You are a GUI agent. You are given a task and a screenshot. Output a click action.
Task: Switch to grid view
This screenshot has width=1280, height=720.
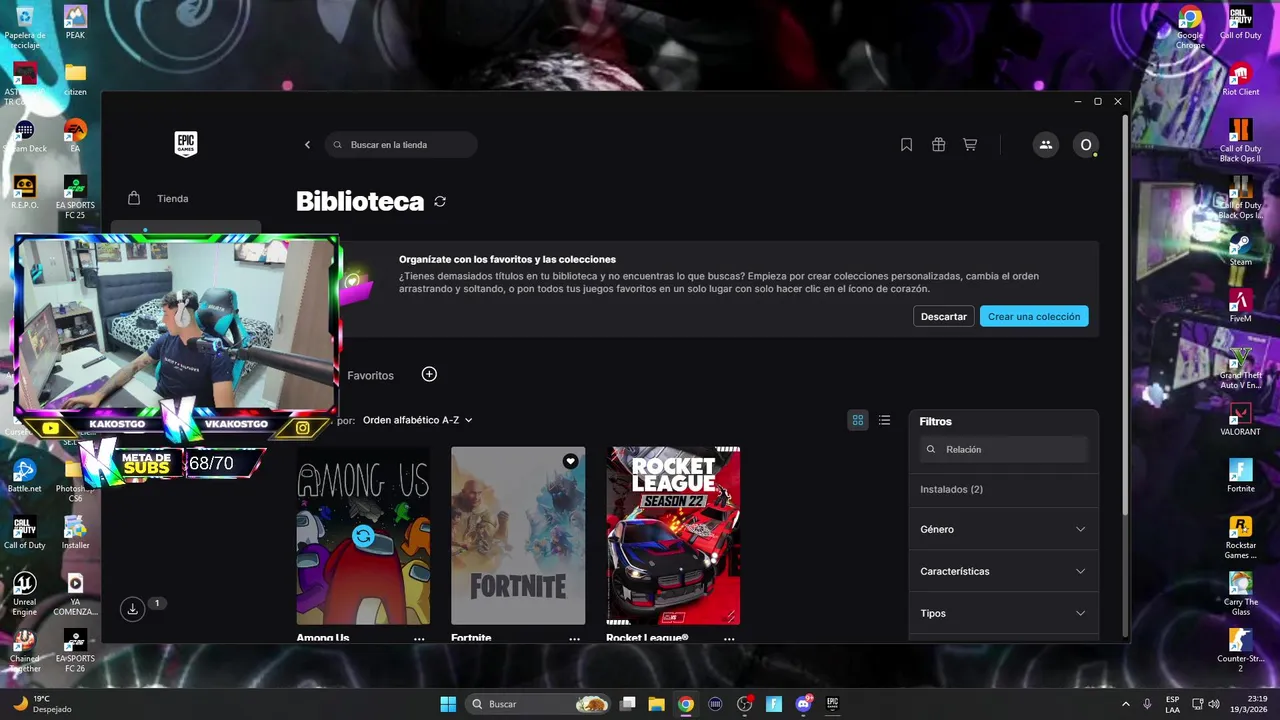[857, 420]
